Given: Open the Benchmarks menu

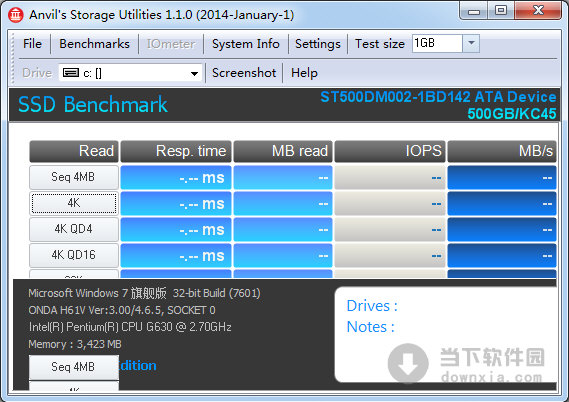Looking at the screenshot, I should pos(94,44).
